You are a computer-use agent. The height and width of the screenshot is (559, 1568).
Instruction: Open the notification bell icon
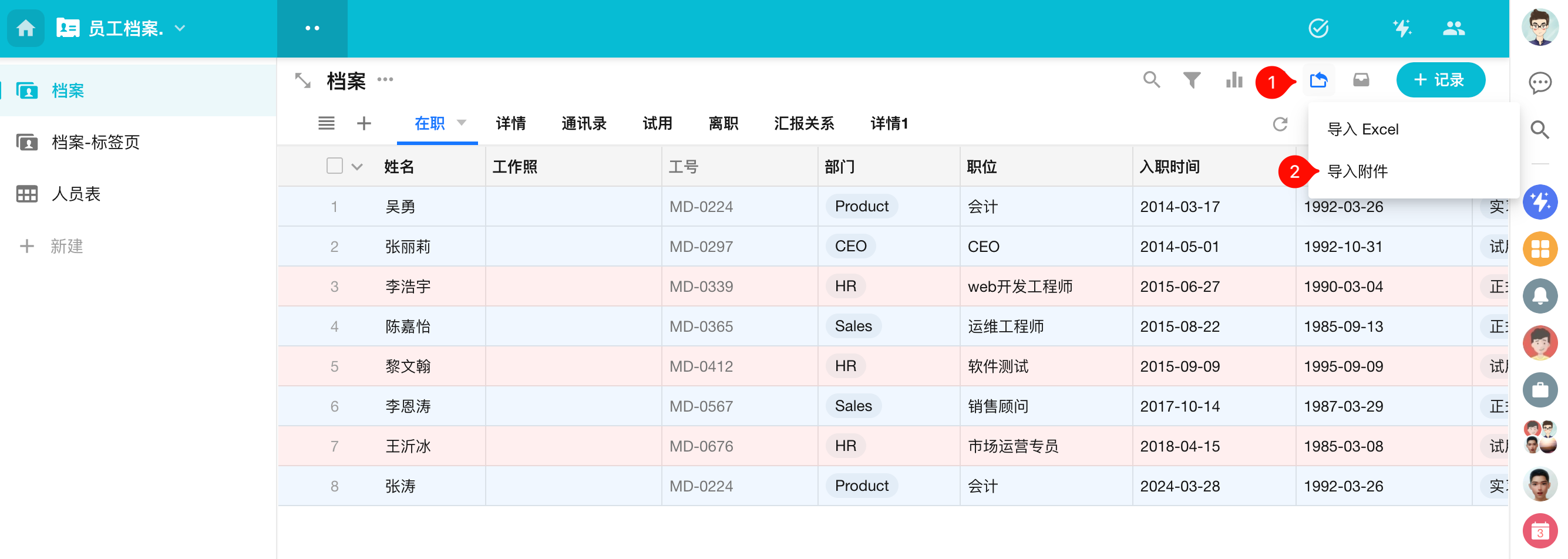(1539, 296)
